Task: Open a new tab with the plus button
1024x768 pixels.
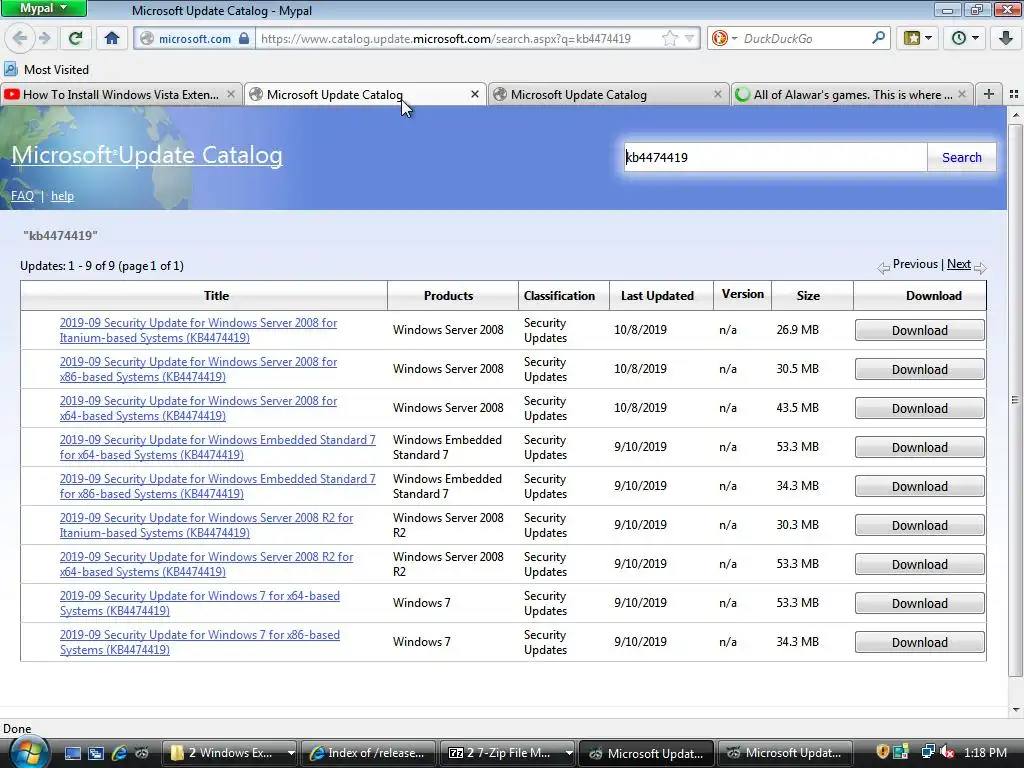Action: 989,94
